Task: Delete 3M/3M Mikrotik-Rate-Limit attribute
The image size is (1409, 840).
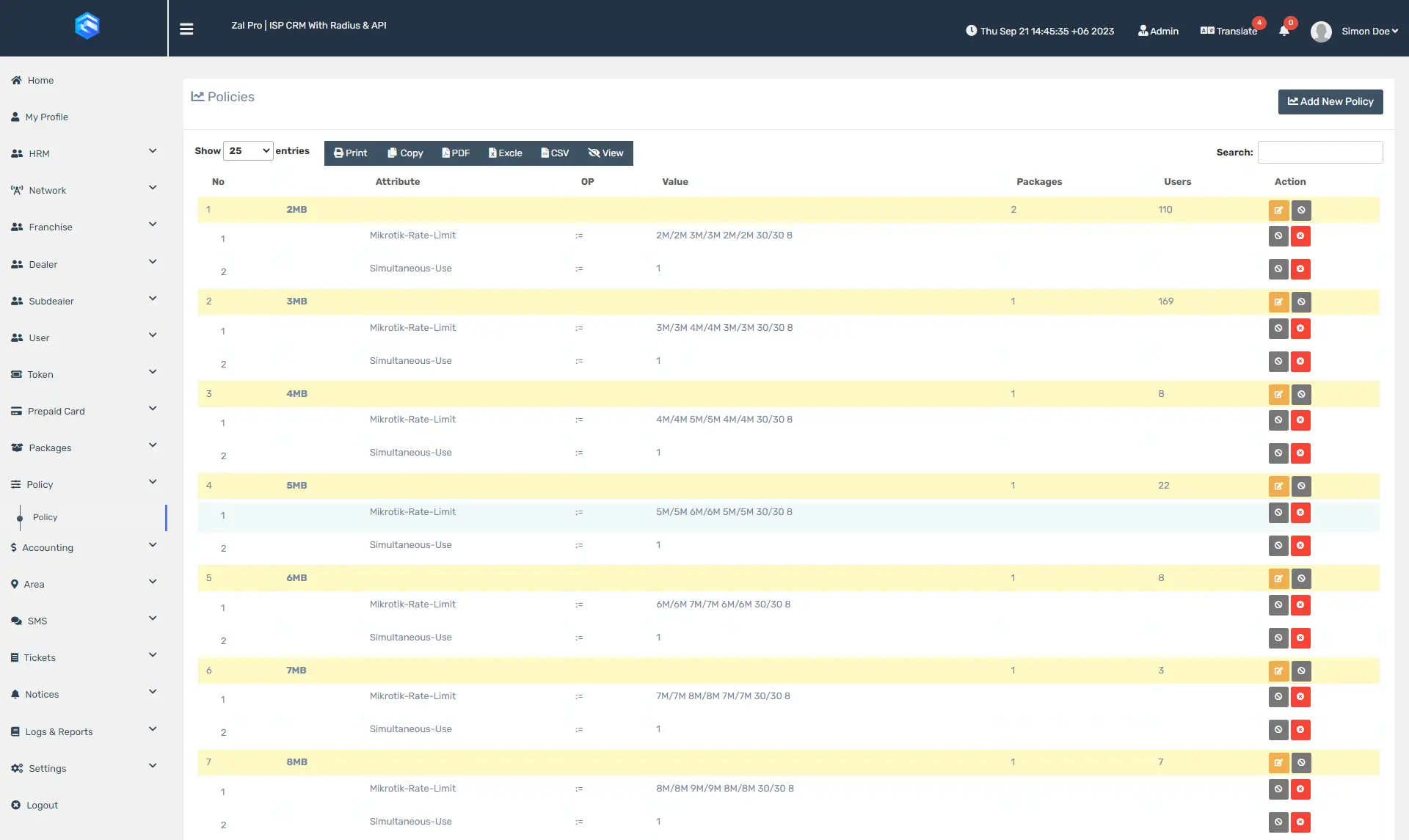Action: click(x=1300, y=329)
